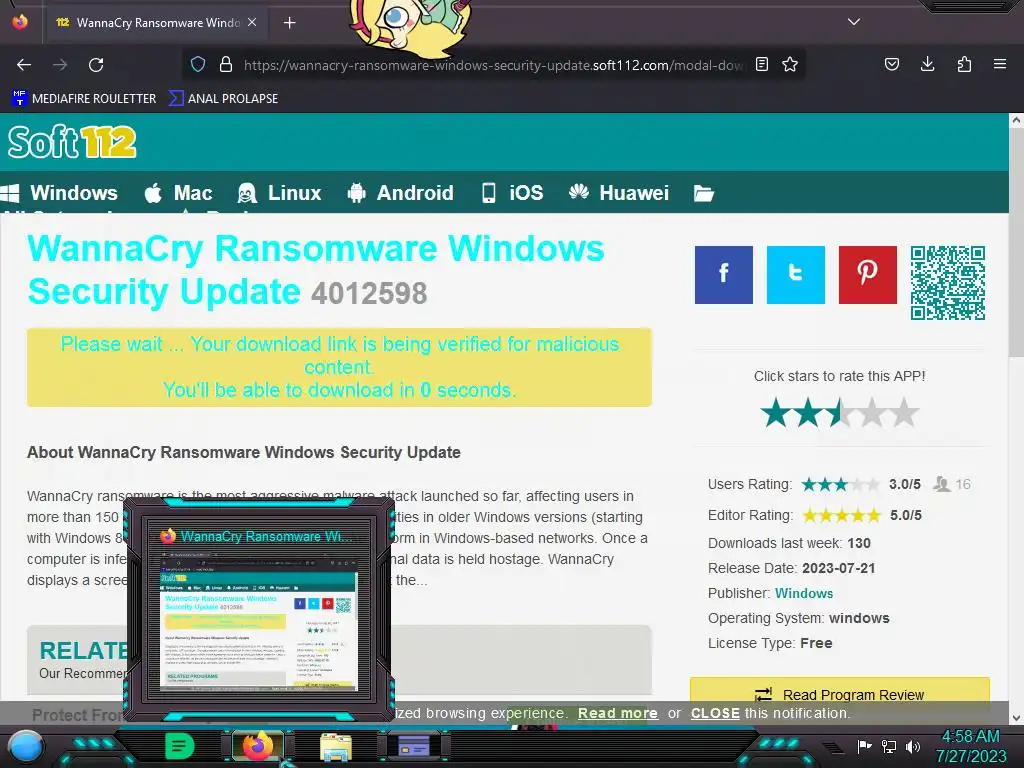Open the Firefox hamburger menu
The width and height of the screenshot is (1024, 768).
pos(999,65)
